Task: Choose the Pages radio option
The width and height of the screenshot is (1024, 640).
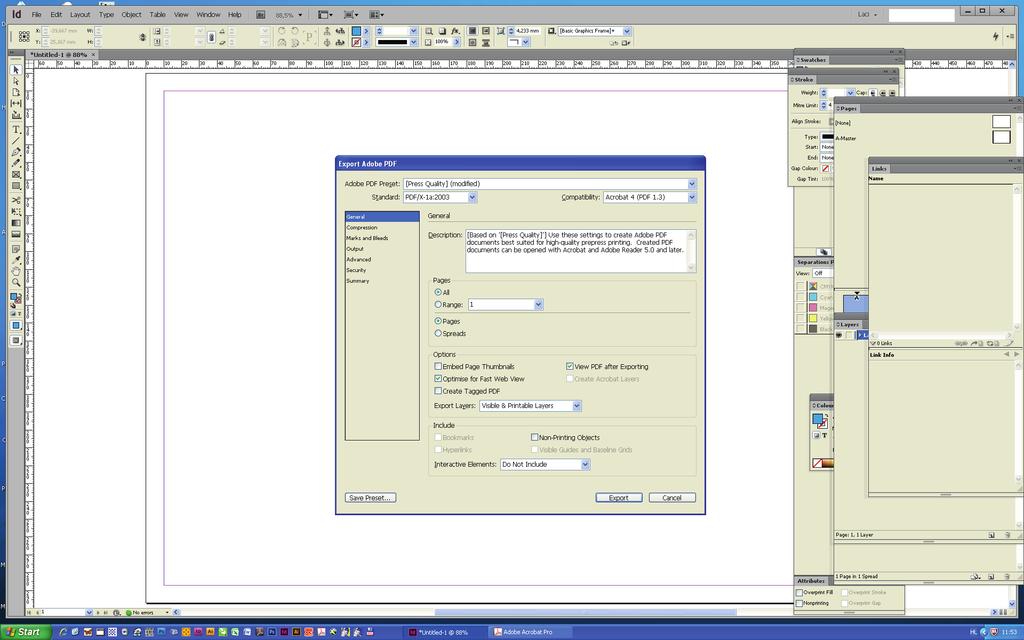Action: 438,321
